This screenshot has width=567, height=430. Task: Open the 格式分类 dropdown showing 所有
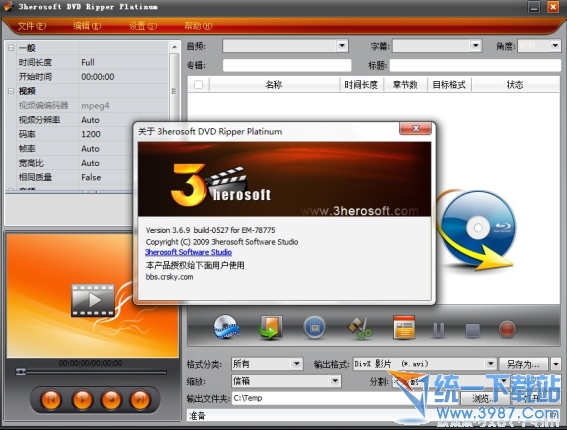pos(297,363)
